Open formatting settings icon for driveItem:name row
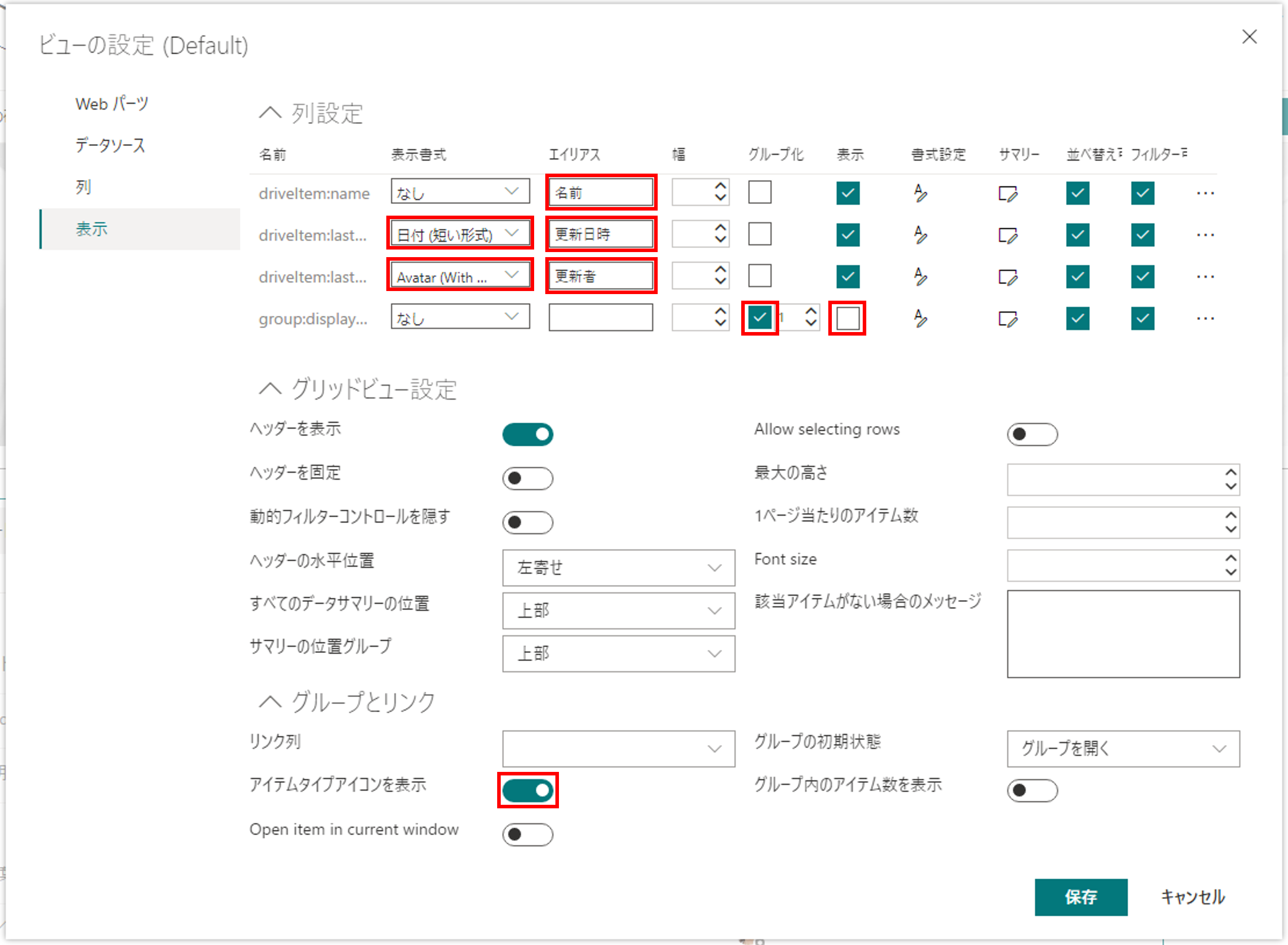This screenshot has width=1288, height=945. [x=920, y=193]
